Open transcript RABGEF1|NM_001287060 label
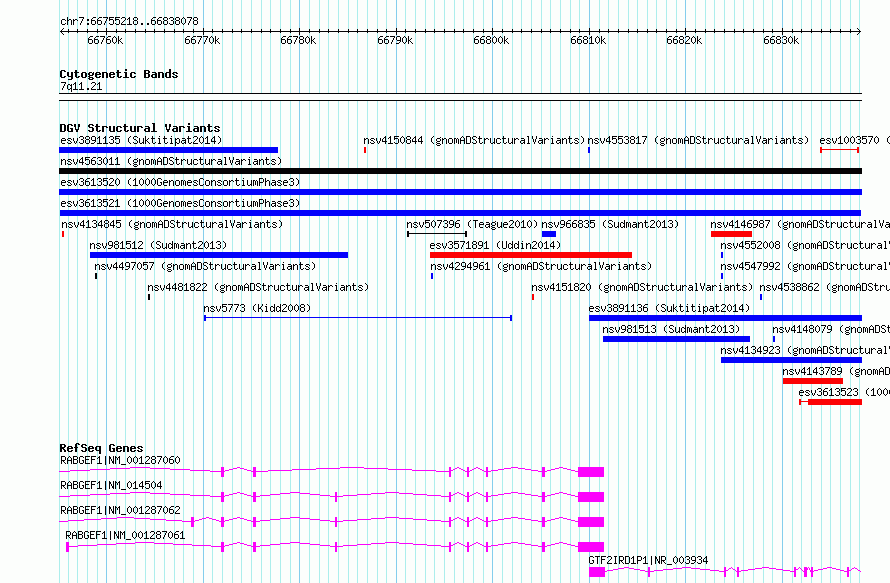Viewport: 890px width, 583px height. [x=120, y=460]
